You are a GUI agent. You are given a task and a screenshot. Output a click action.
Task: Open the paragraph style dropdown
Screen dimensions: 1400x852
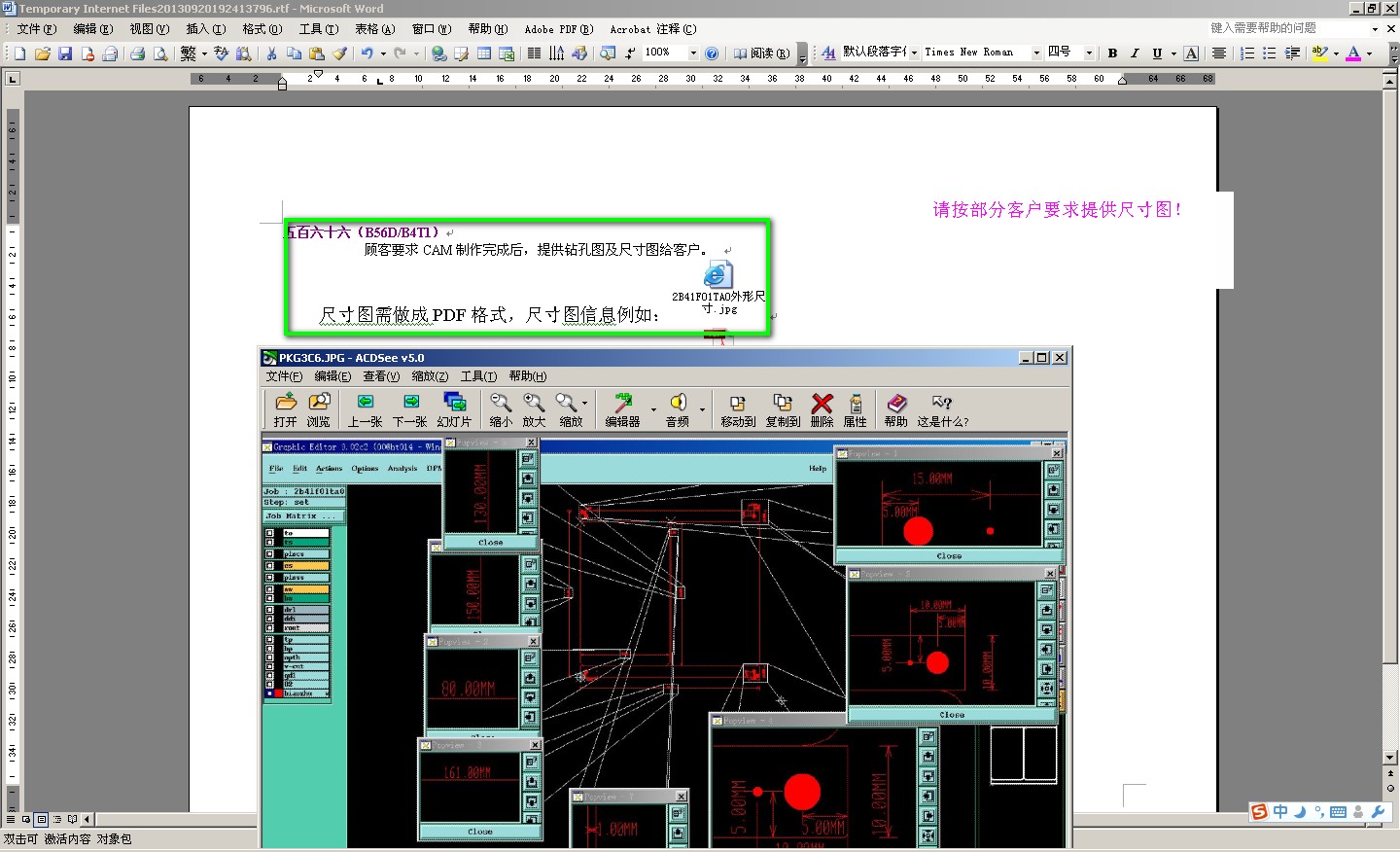[x=914, y=53]
